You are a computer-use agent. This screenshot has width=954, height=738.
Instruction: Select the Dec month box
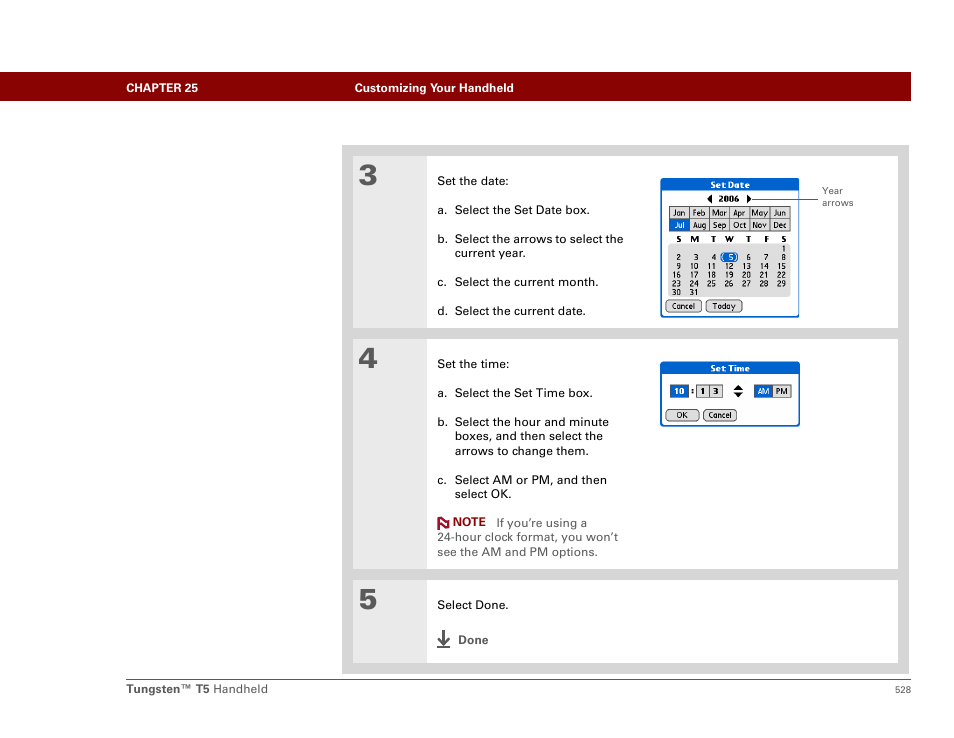tap(780, 225)
